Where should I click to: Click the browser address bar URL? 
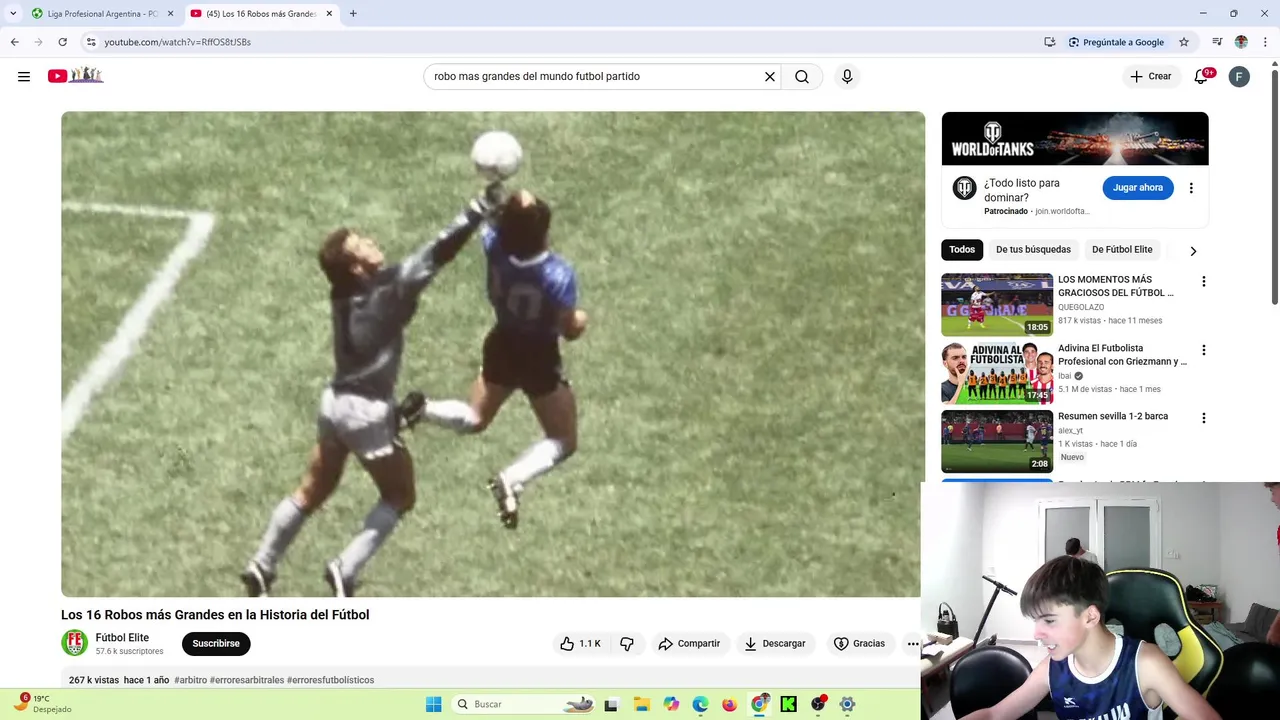pos(177,42)
